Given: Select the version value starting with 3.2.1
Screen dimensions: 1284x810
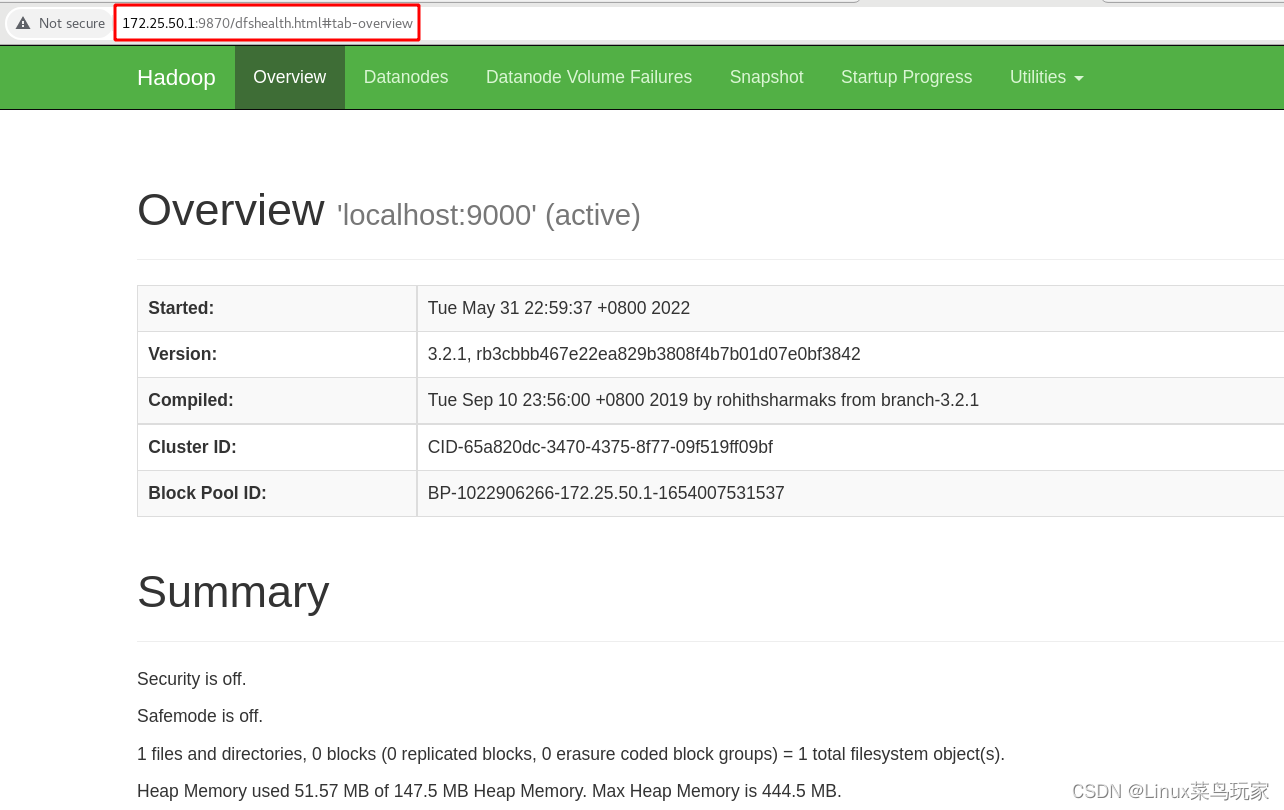Looking at the screenshot, I should (644, 354).
